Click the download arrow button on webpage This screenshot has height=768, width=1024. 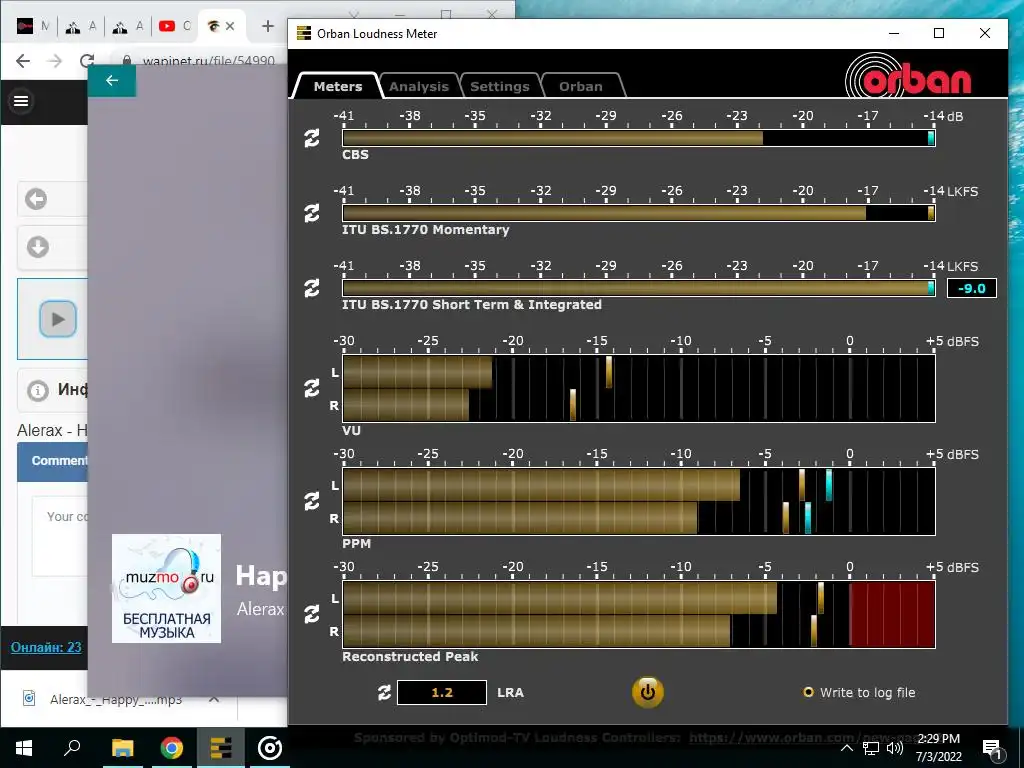point(37,247)
